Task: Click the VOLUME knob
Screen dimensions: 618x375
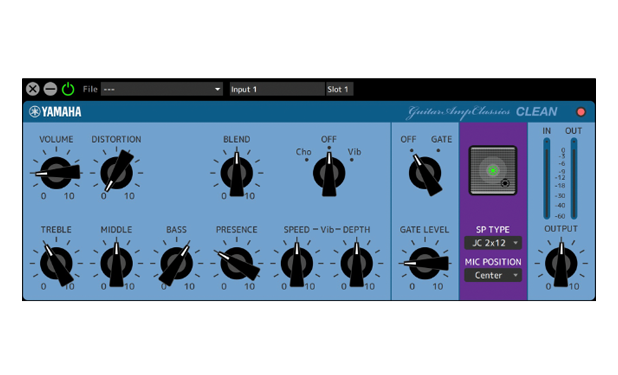Action: tap(56, 173)
